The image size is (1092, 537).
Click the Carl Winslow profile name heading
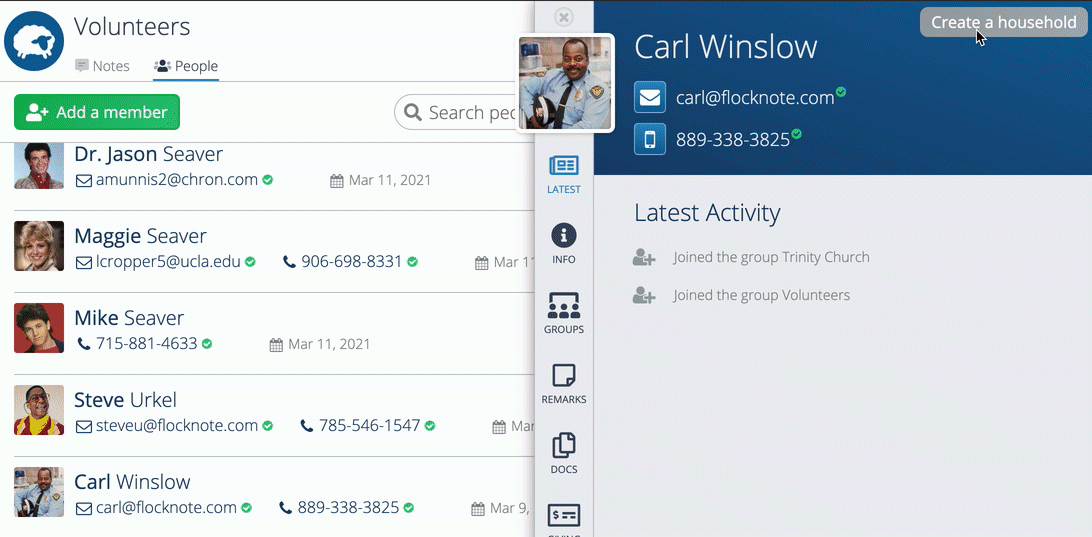(726, 47)
